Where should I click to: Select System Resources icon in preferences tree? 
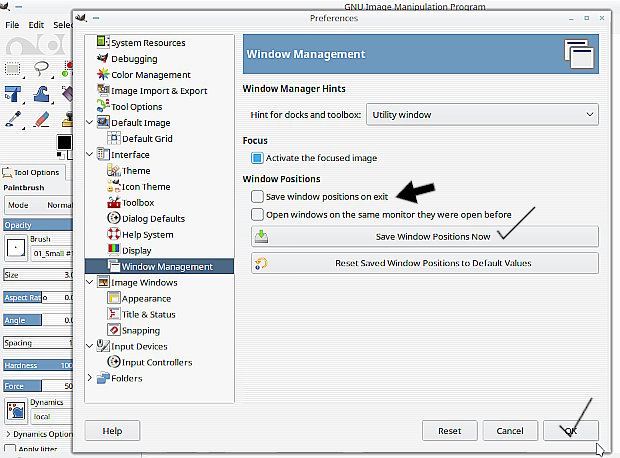click(x=103, y=42)
